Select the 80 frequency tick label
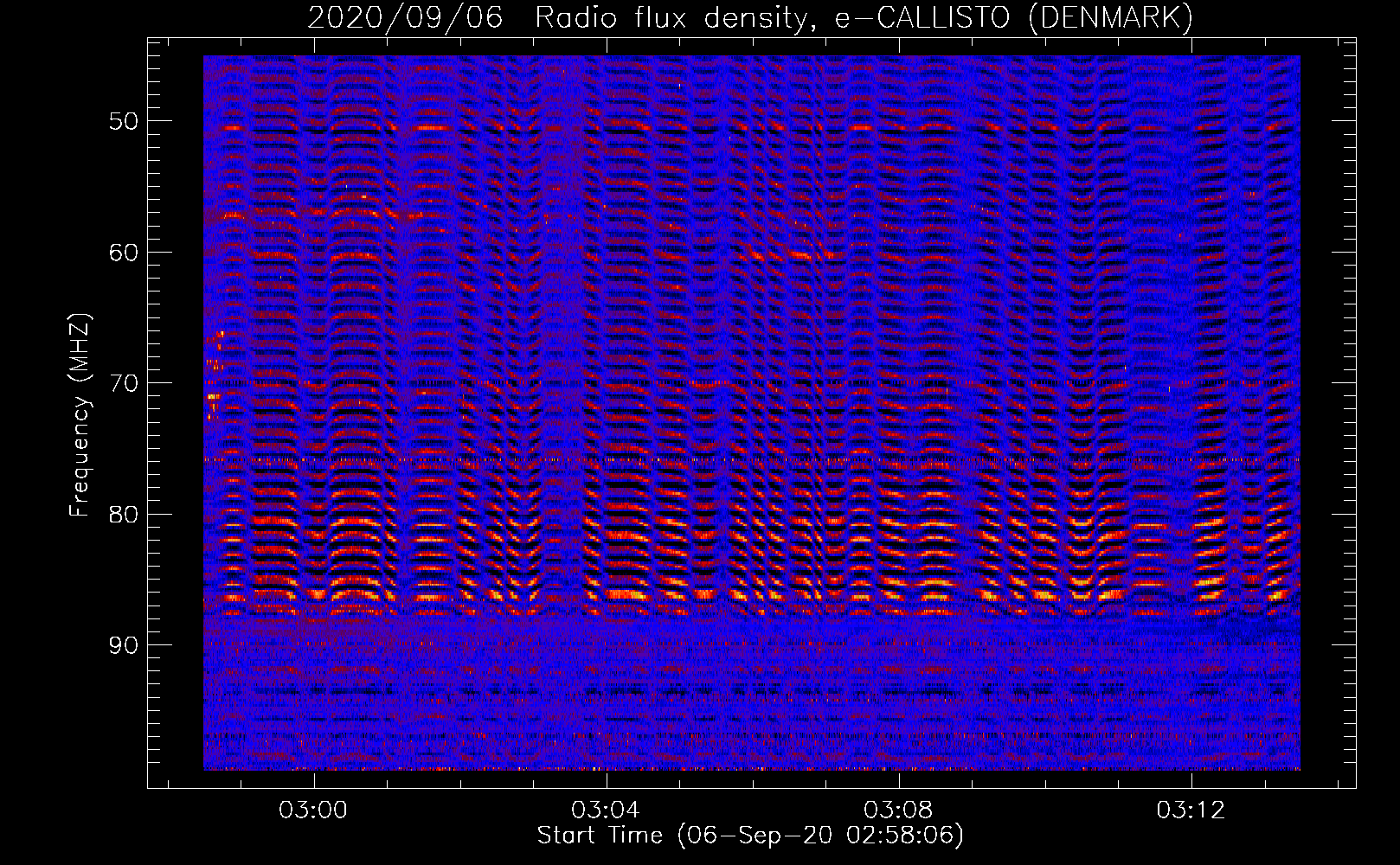 click(x=124, y=514)
